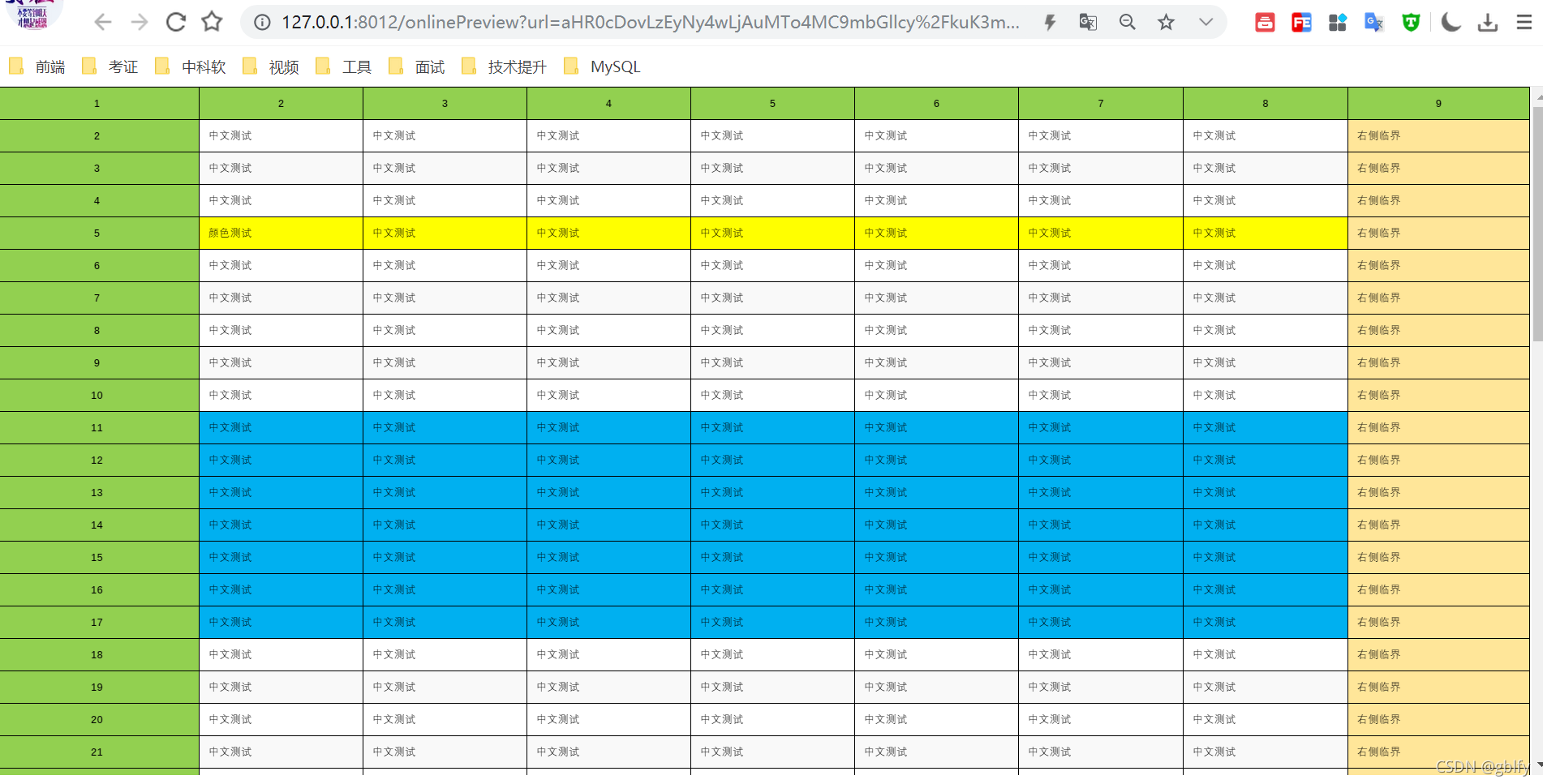Open the 视频 bookmark folder
Viewport: 1543px width, 784px height.
click(x=271, y=66)
